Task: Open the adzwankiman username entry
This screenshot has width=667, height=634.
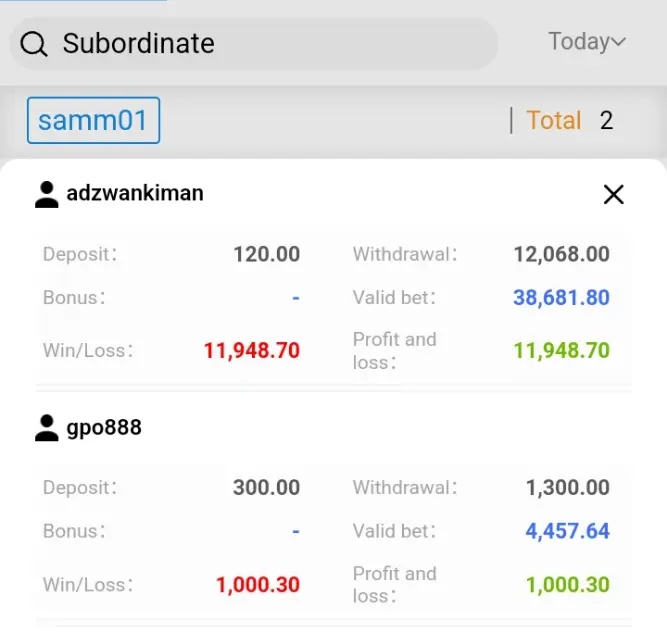Action: pyautogui.click(x=135, y=193)
